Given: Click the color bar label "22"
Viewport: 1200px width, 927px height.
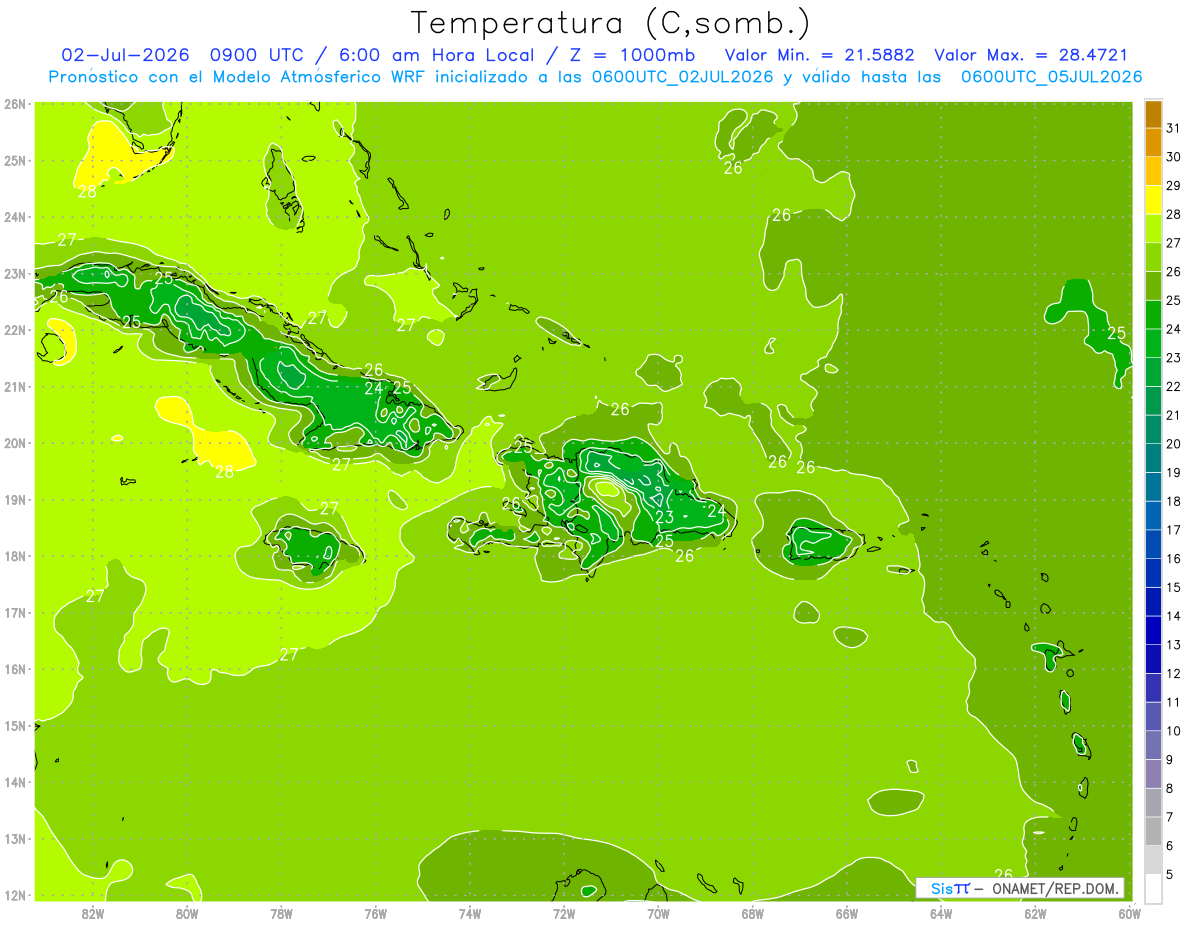Looking at the screenshot, I should (1173, 386).
